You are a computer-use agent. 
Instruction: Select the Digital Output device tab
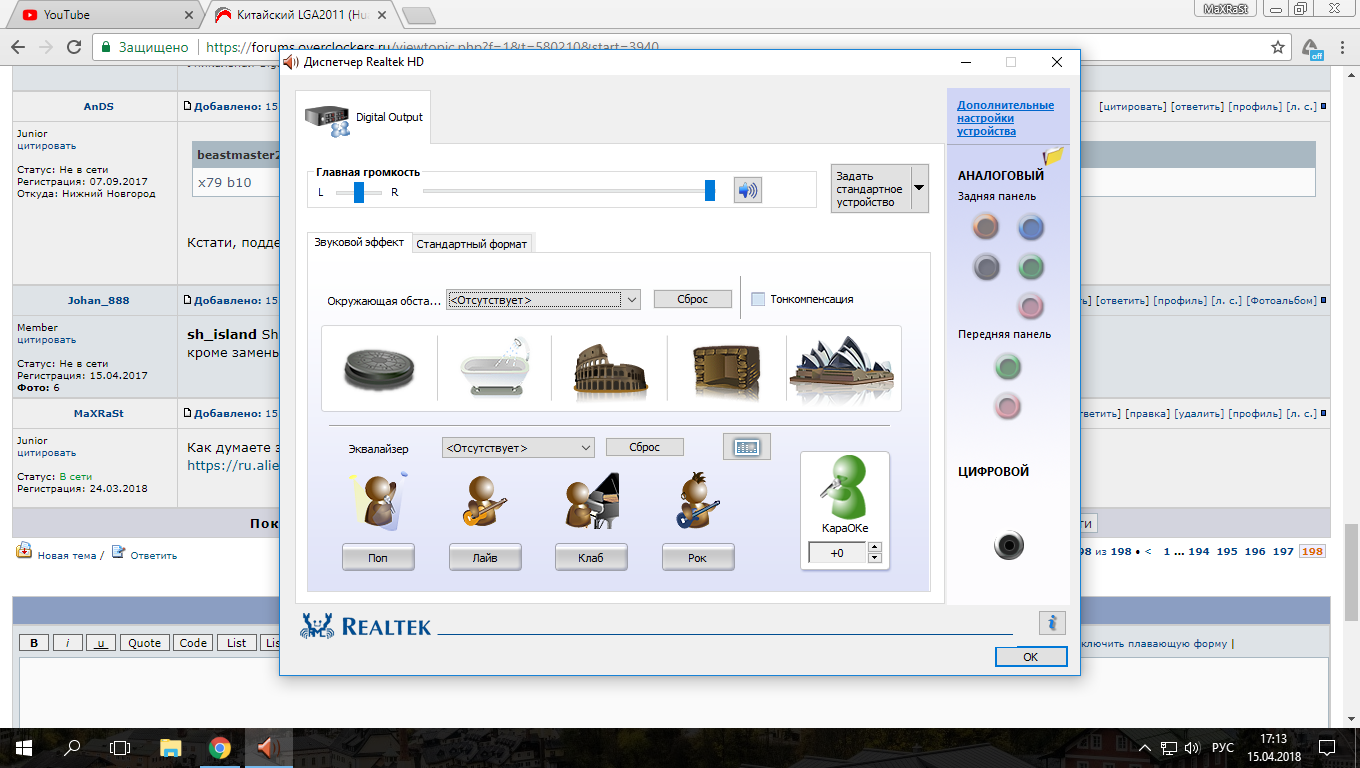364,117
